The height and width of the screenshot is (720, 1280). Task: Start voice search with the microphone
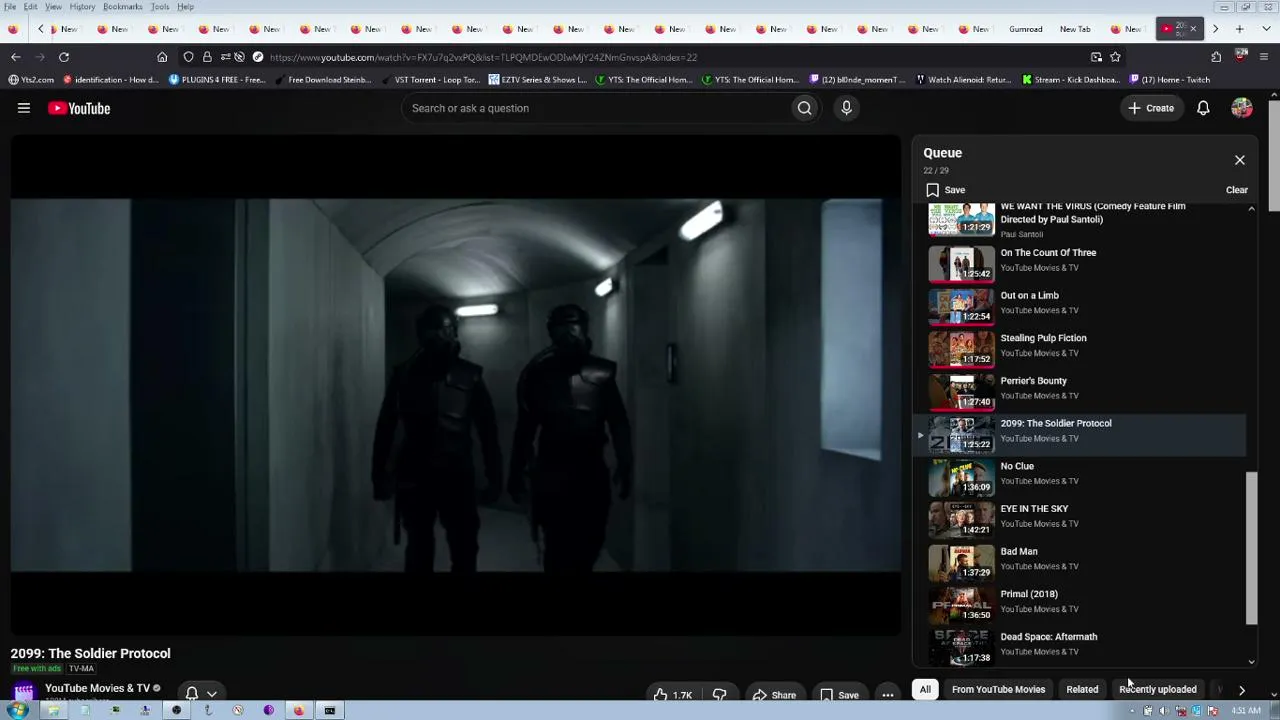pos(846,108)
